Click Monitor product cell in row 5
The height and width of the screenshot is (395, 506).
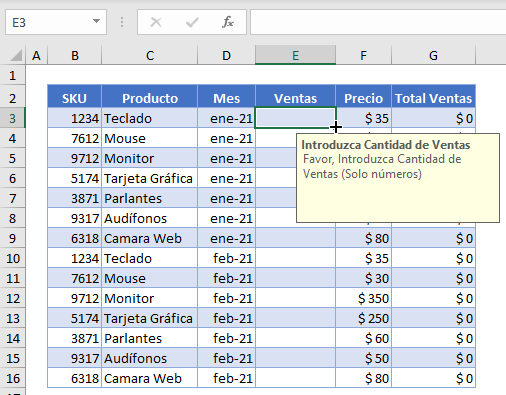point(150,158)
